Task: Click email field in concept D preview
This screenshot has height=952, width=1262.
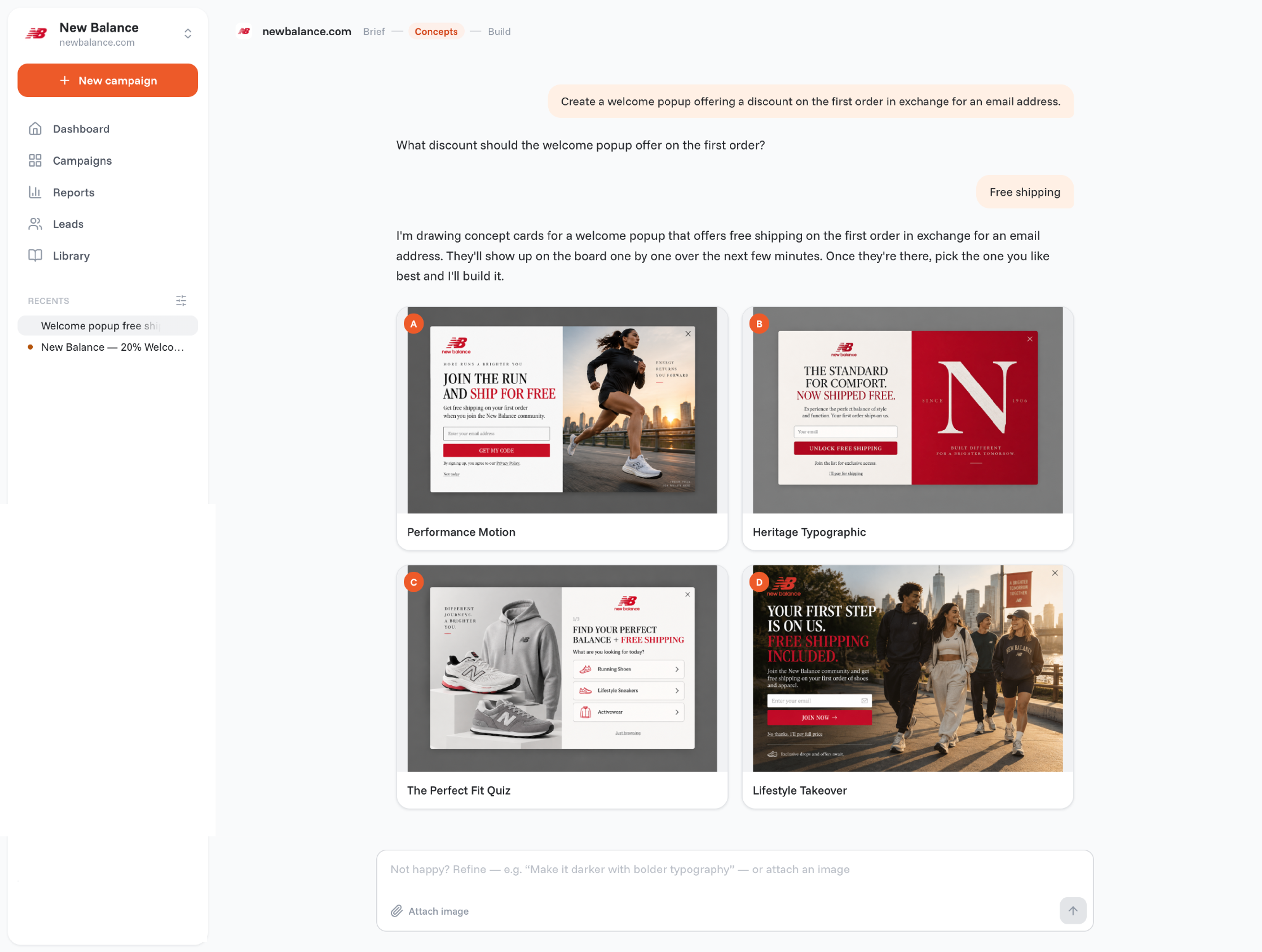Action: coord(819,701)
